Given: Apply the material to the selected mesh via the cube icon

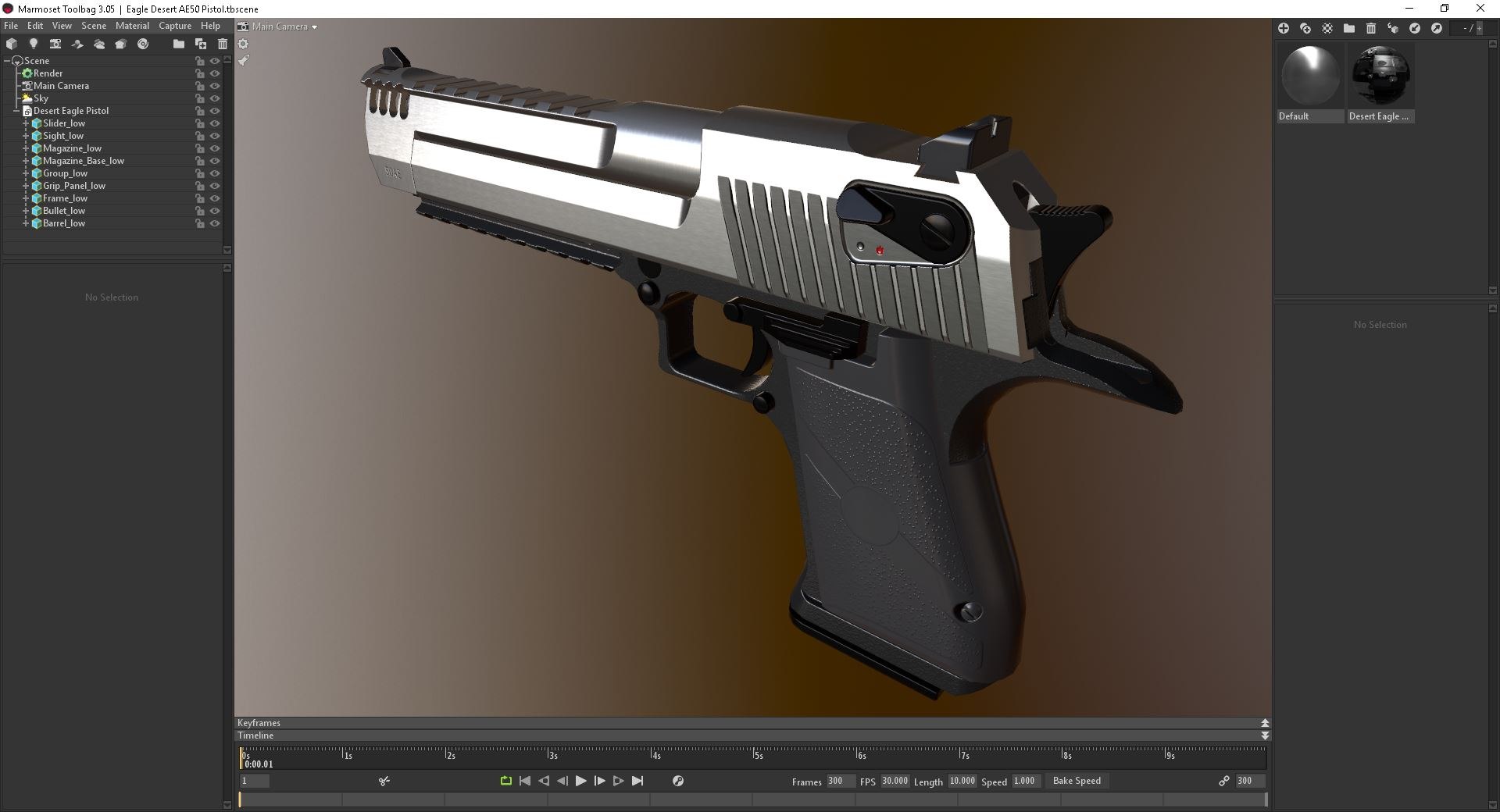Looking at the screenshot, I should [x=1393, y=28].
